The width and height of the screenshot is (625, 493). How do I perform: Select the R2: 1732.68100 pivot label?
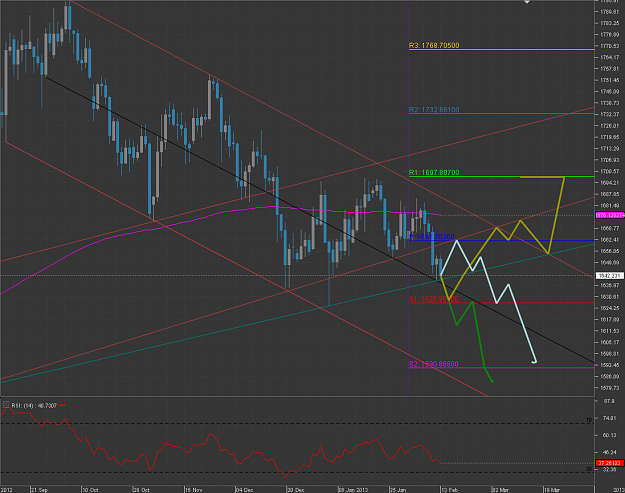(434, 110)
